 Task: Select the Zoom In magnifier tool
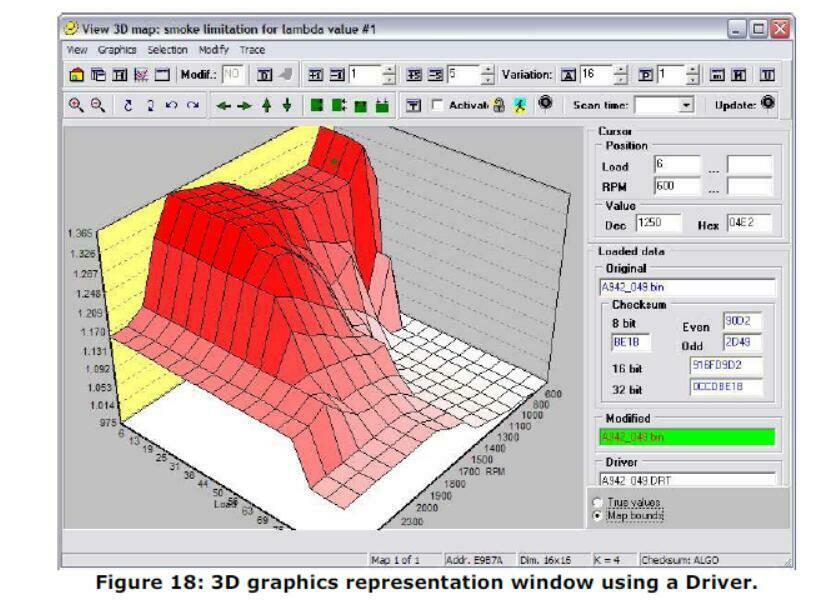[x=76, y=104]
